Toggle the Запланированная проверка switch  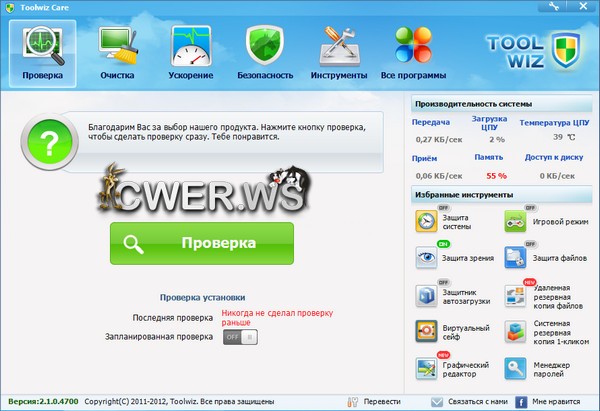(x=240, y=337)
